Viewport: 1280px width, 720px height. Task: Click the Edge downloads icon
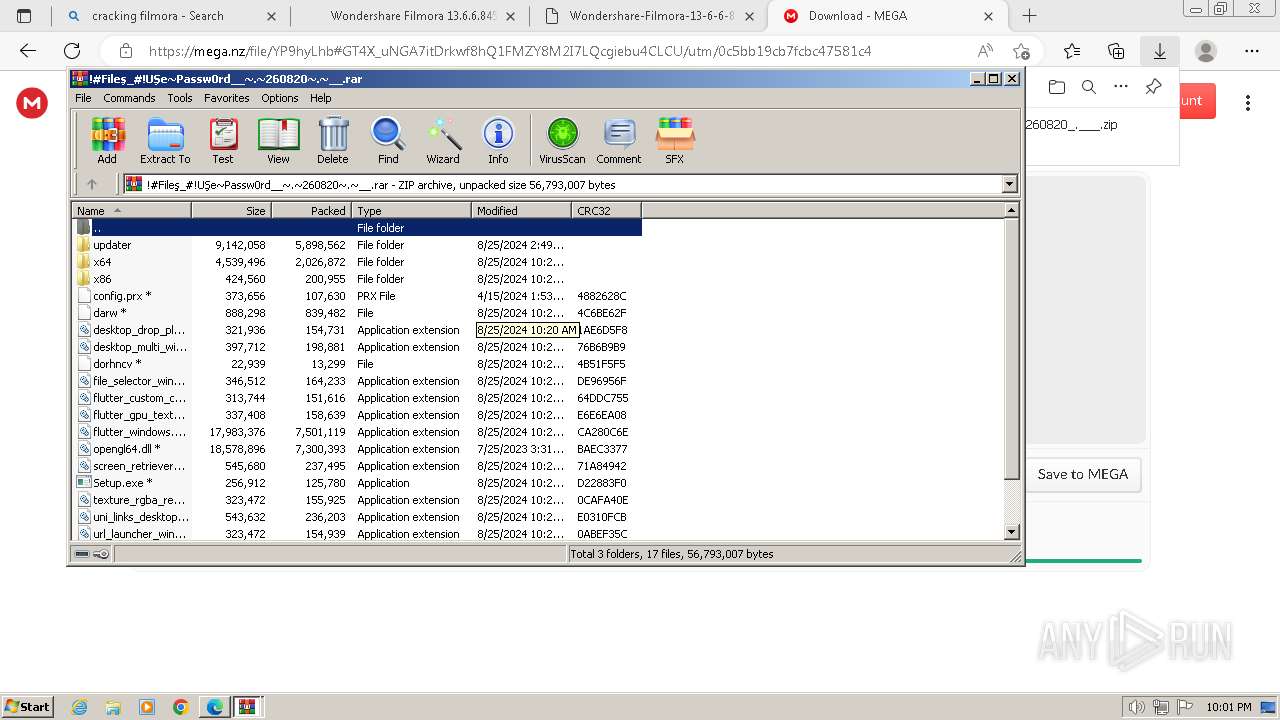(1160, 51)
